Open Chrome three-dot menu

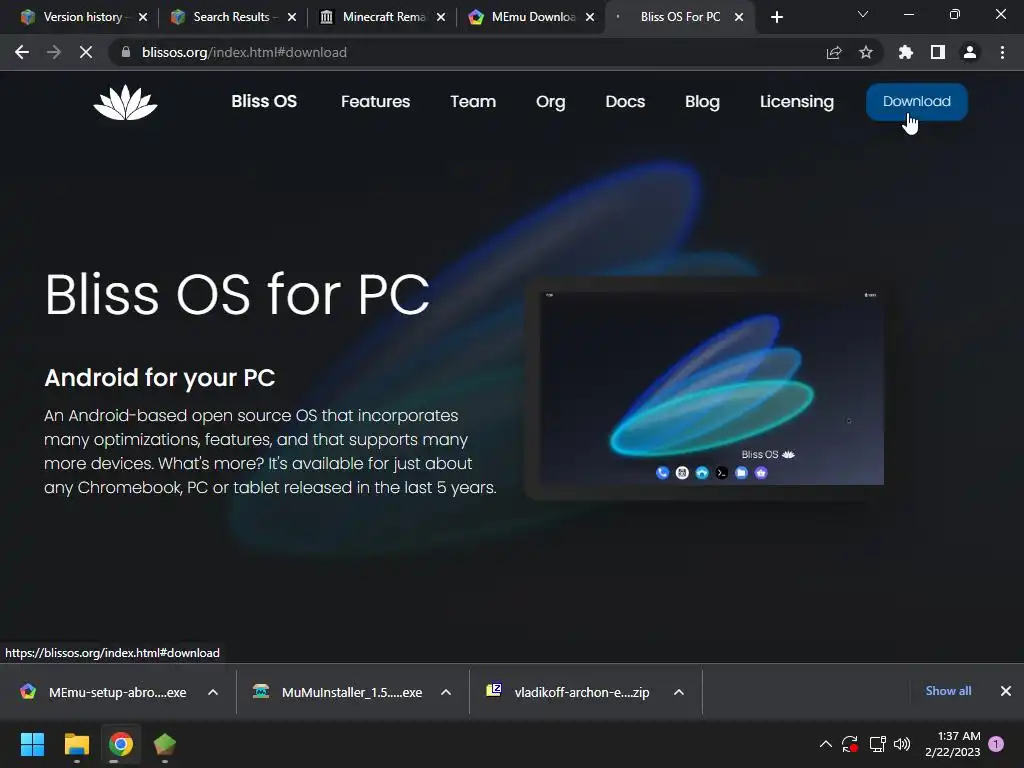[x=1002, y=52]
